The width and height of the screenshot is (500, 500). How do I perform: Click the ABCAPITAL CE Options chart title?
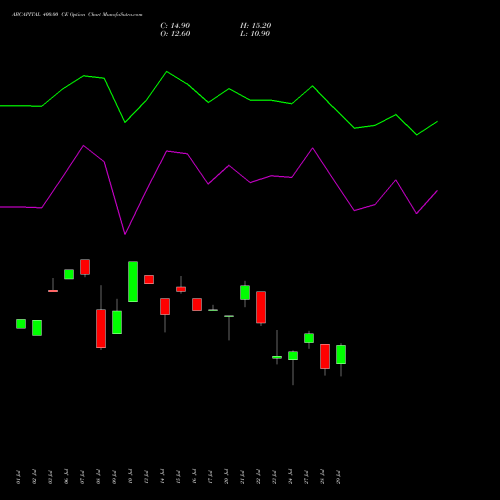coord(77,15)
